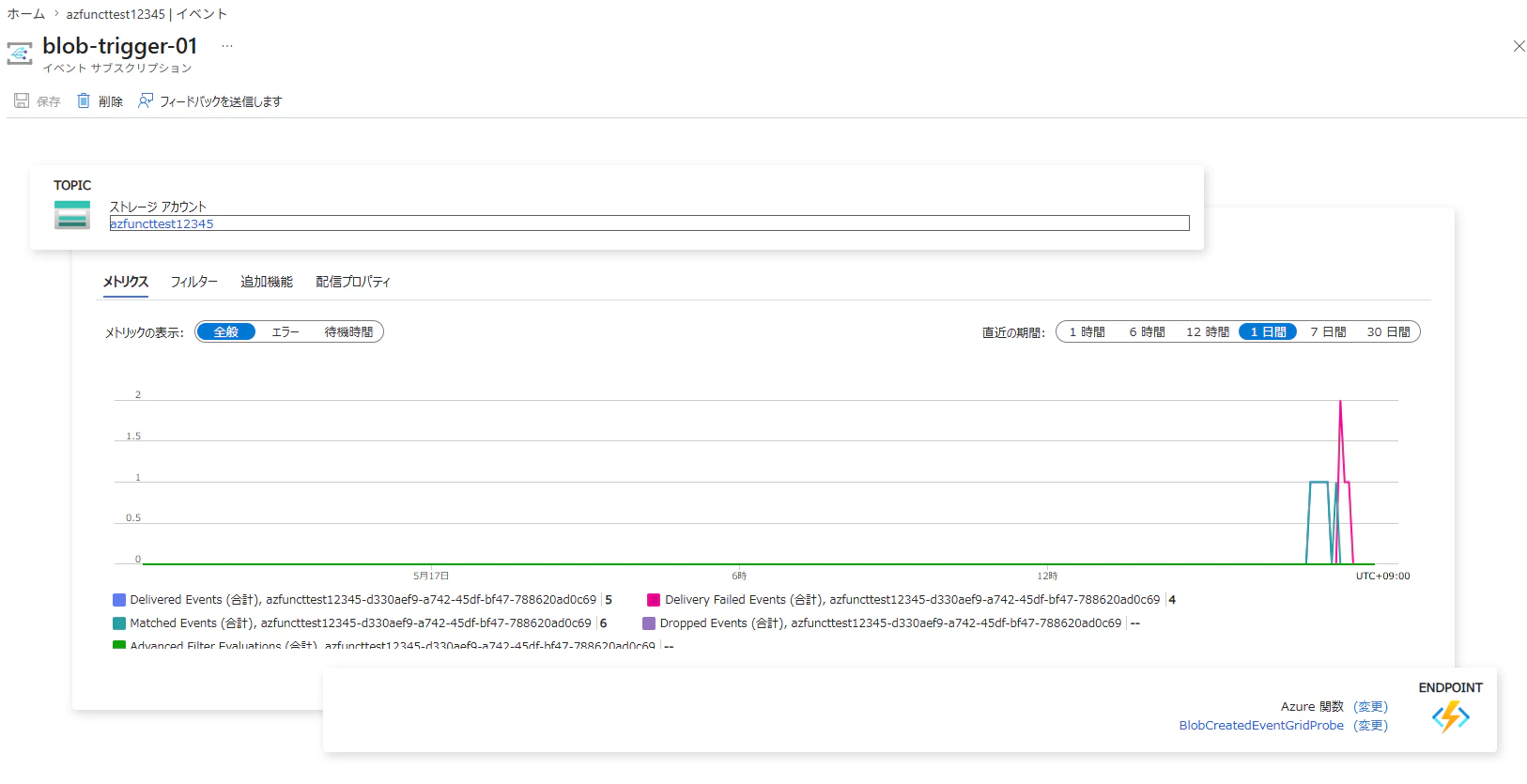
Task: Click the blob-trigger-01 event subscription icon
Action: [x=20, y=54]
